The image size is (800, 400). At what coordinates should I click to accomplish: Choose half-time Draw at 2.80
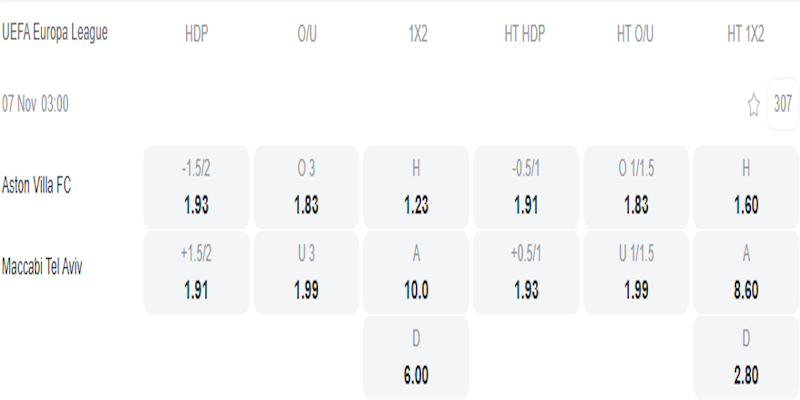point(746,357)
